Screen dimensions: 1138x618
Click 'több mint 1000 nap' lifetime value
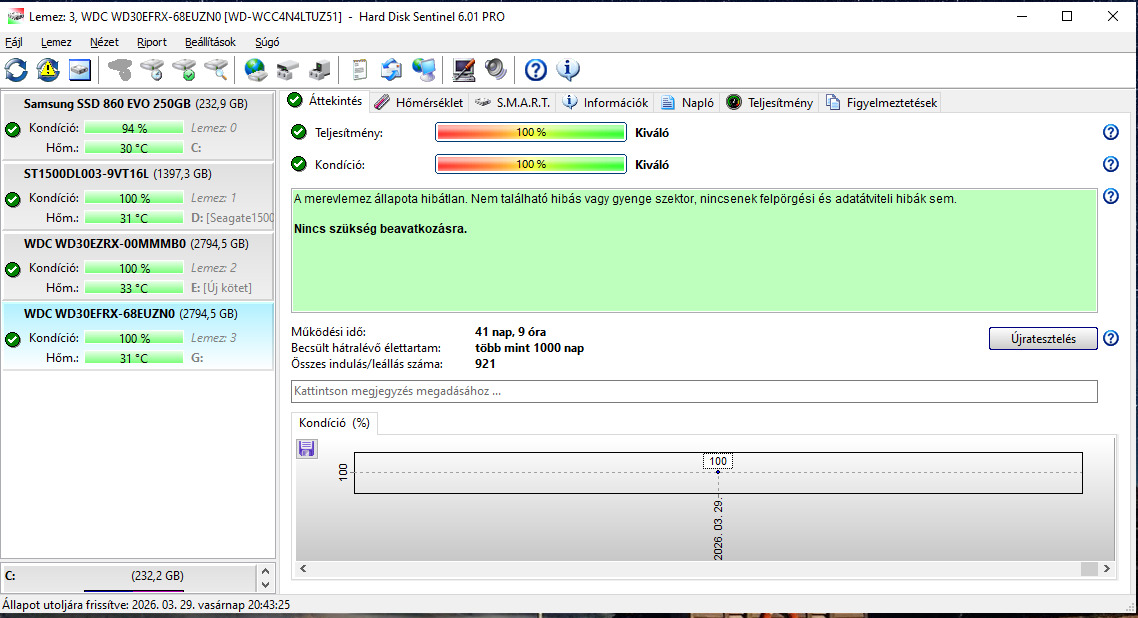point(529,348)
